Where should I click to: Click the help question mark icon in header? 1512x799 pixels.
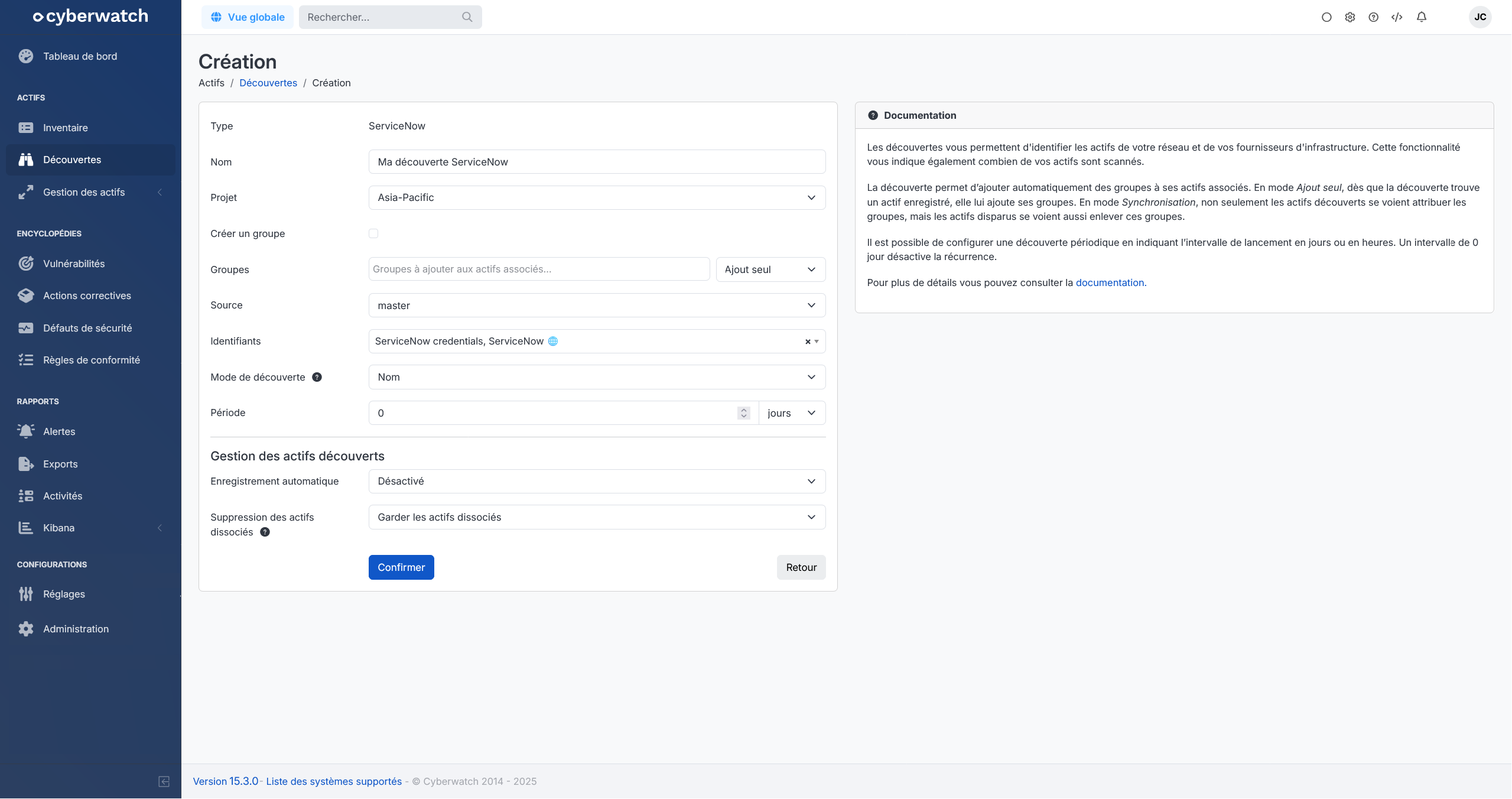click(x=1373, y=17)
